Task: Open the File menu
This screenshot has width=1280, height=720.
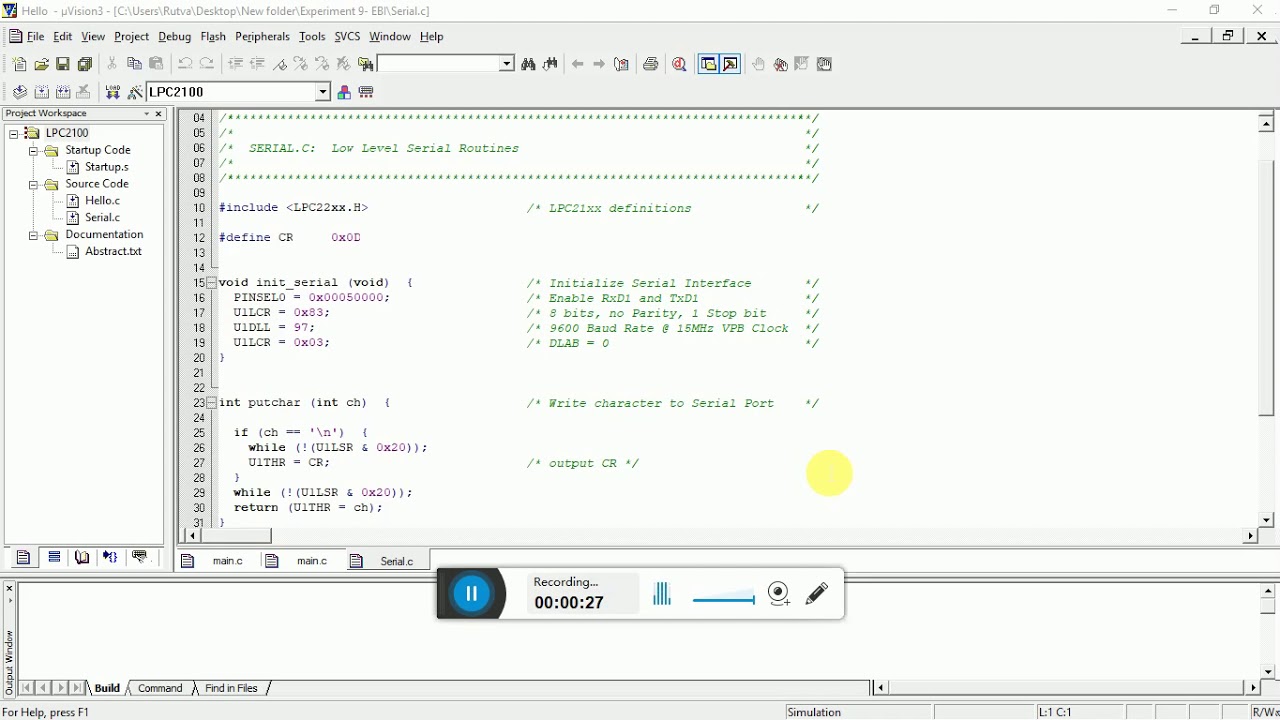Action: [x=35, y=37]
